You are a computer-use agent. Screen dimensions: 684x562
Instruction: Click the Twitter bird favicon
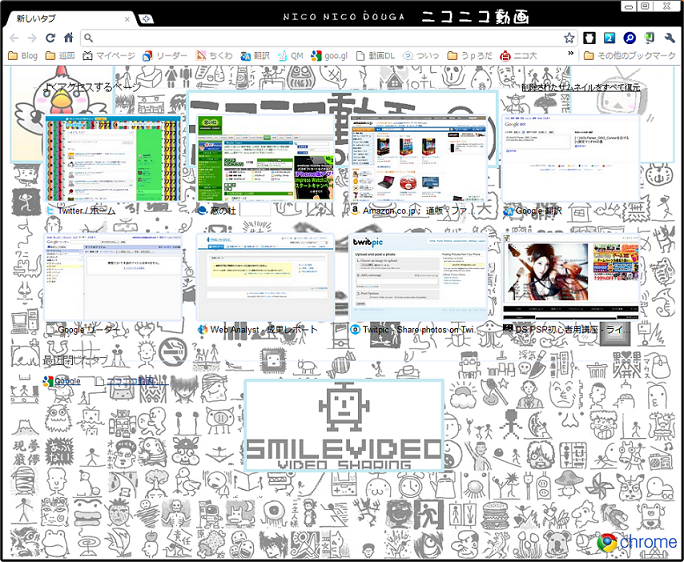50,211
